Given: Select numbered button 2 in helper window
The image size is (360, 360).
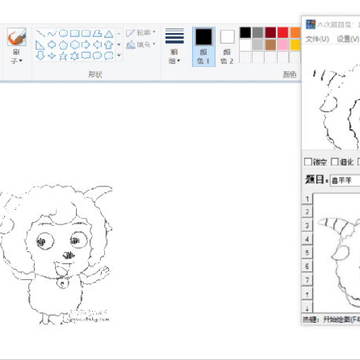Looking at the screenshot, I should tap(307, 212).
